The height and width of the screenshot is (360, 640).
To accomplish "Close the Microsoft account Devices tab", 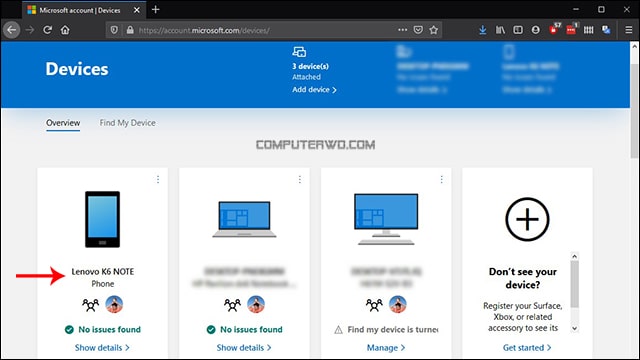I will click(137, 10).
